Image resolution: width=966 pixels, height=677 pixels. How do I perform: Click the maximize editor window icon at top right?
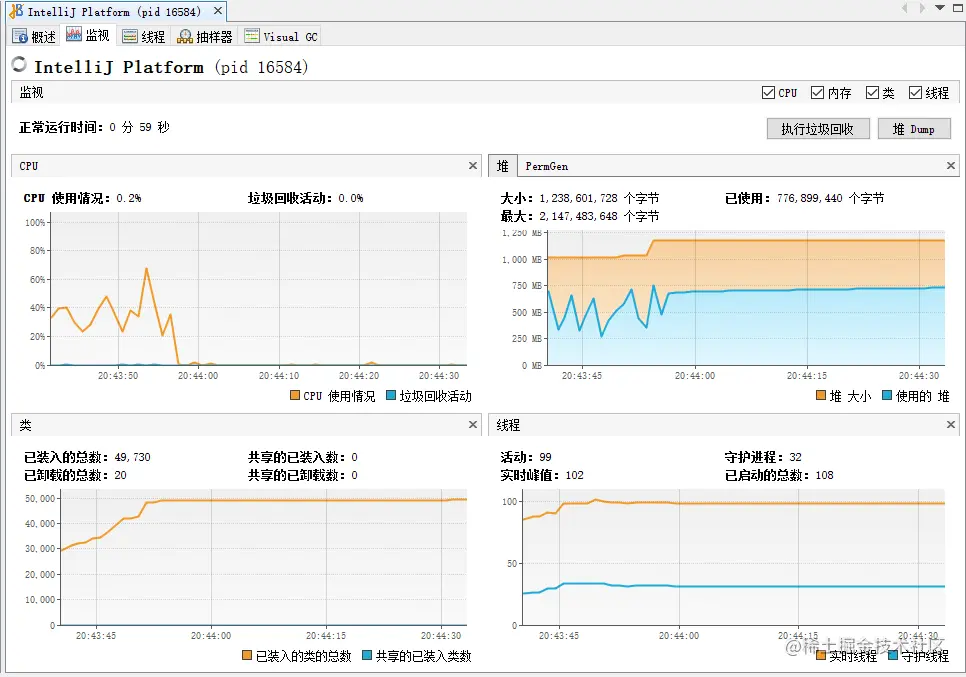[x=959, y=8]
